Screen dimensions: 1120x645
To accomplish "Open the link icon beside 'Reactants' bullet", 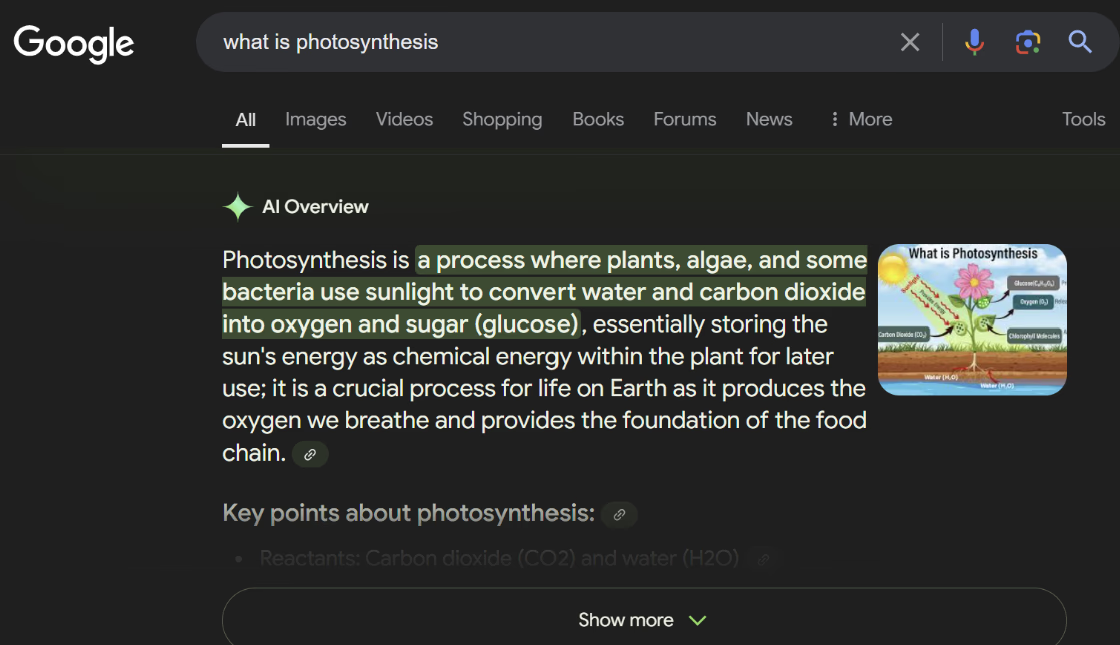I will pyautogui.click(x=762, y=559).
